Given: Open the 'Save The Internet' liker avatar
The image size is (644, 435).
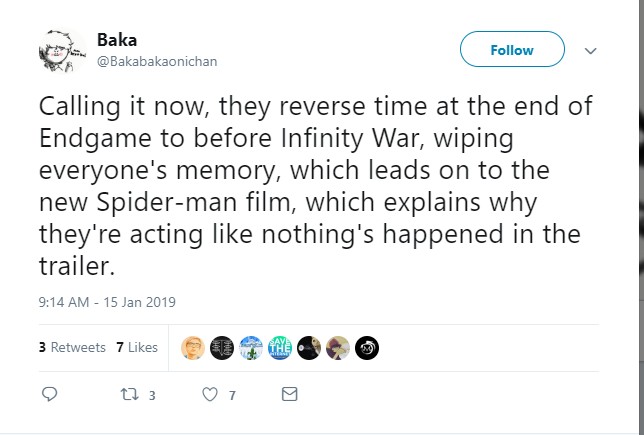Looking at the screenshot, I should [x=280, y=347].
